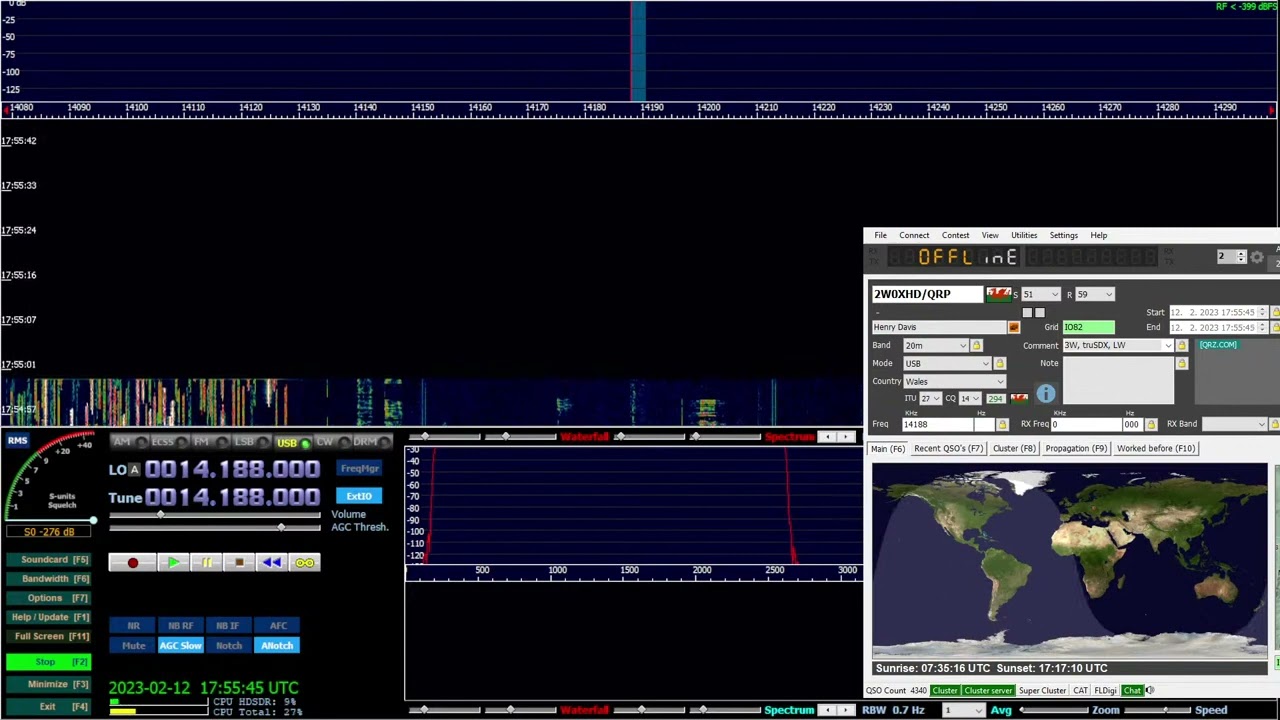The width and height of the screenshot is (1280, 720).
Task: Click the speaker icon next to Chat
Action: (1150, 691)
